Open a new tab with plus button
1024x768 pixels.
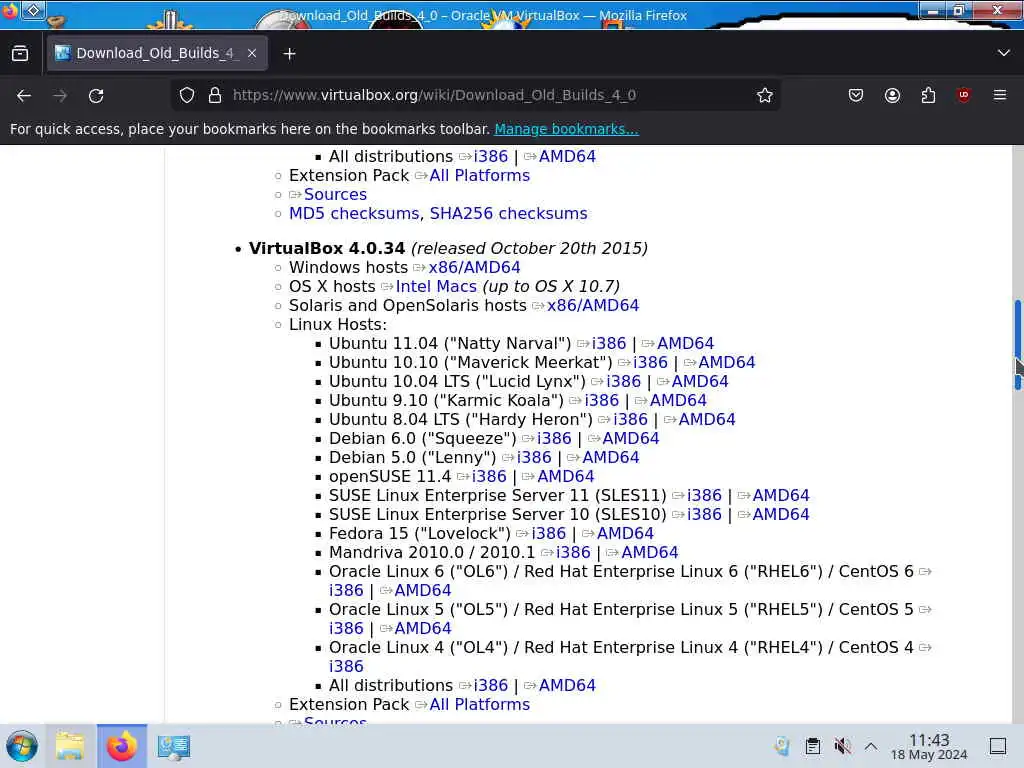point(289,54)
